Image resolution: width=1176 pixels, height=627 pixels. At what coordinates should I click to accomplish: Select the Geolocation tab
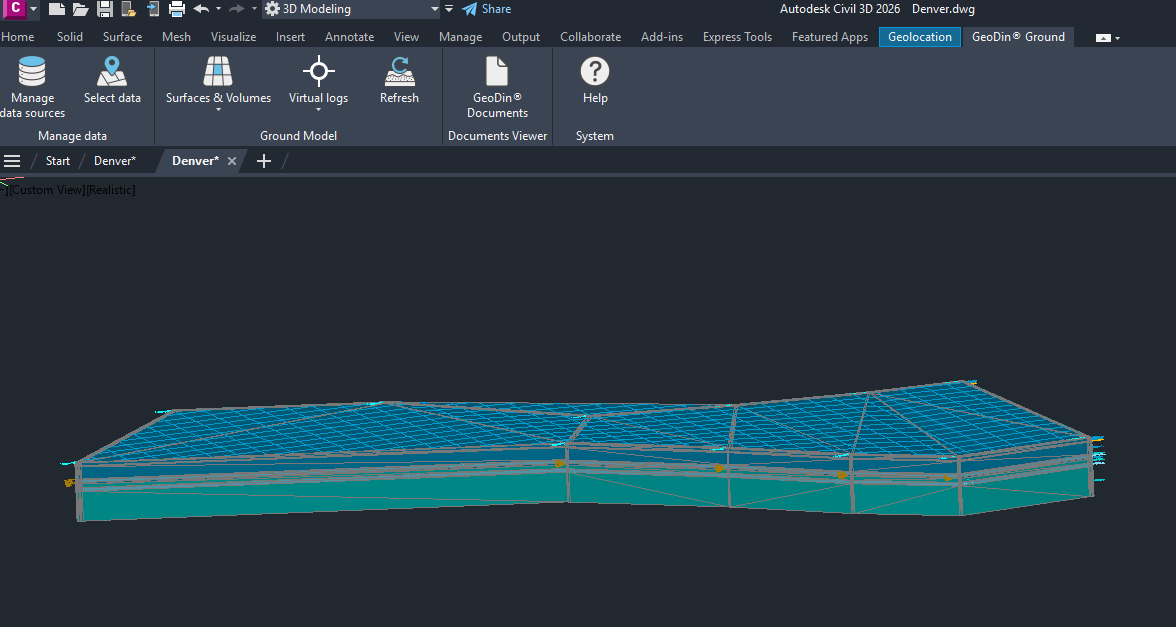[x=920, y=37]
